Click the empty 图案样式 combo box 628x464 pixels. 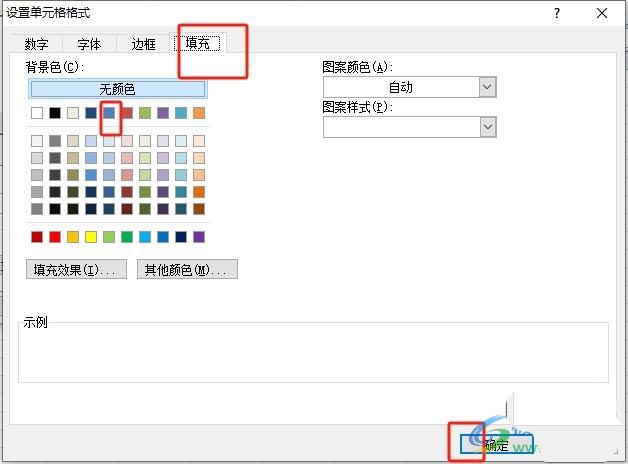410,127
